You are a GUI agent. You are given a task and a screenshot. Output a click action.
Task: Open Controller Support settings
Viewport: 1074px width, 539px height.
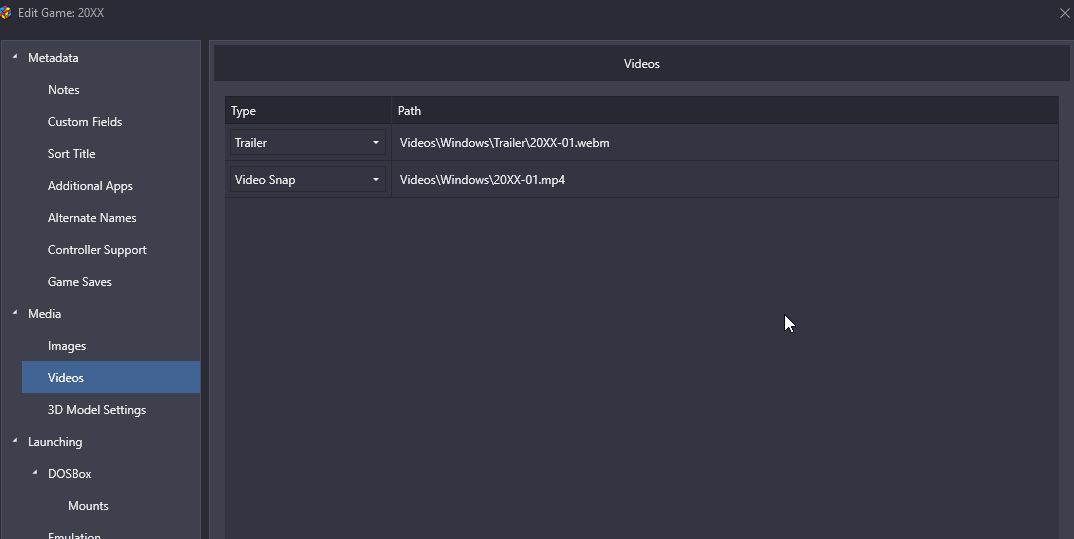97,250
